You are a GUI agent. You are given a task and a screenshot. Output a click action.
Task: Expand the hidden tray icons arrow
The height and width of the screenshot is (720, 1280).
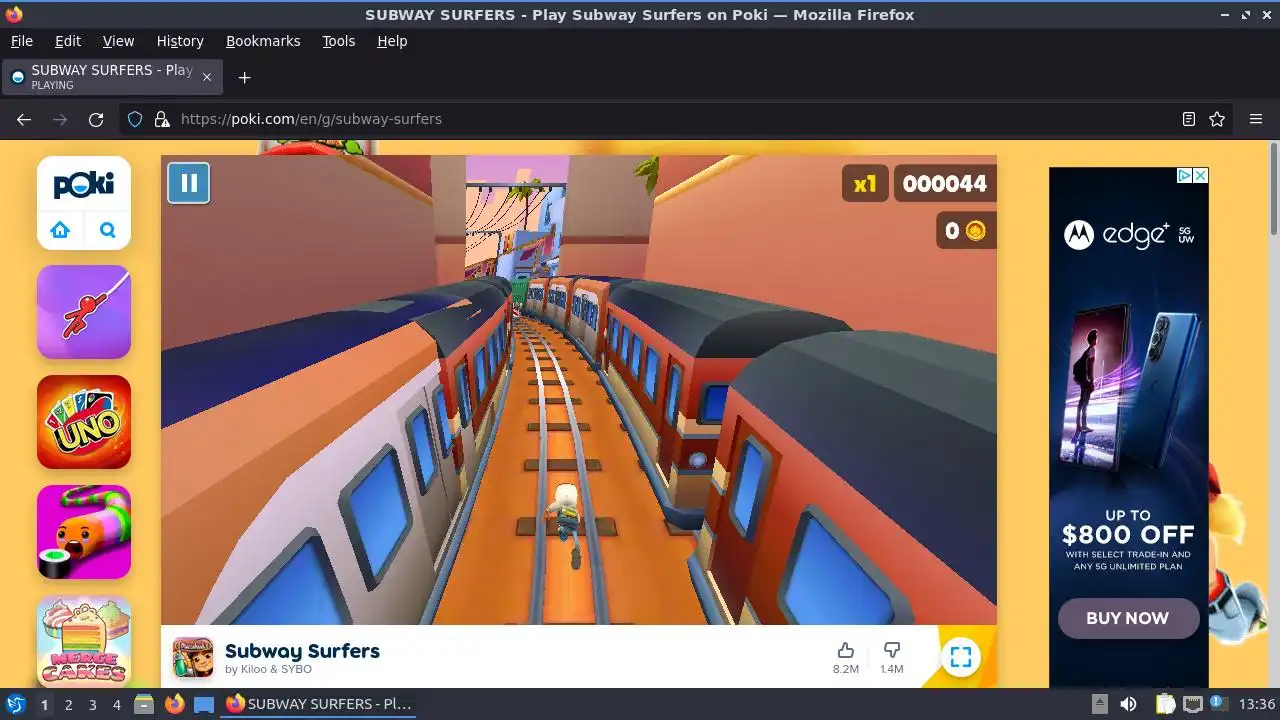[x=1099, y=704]
